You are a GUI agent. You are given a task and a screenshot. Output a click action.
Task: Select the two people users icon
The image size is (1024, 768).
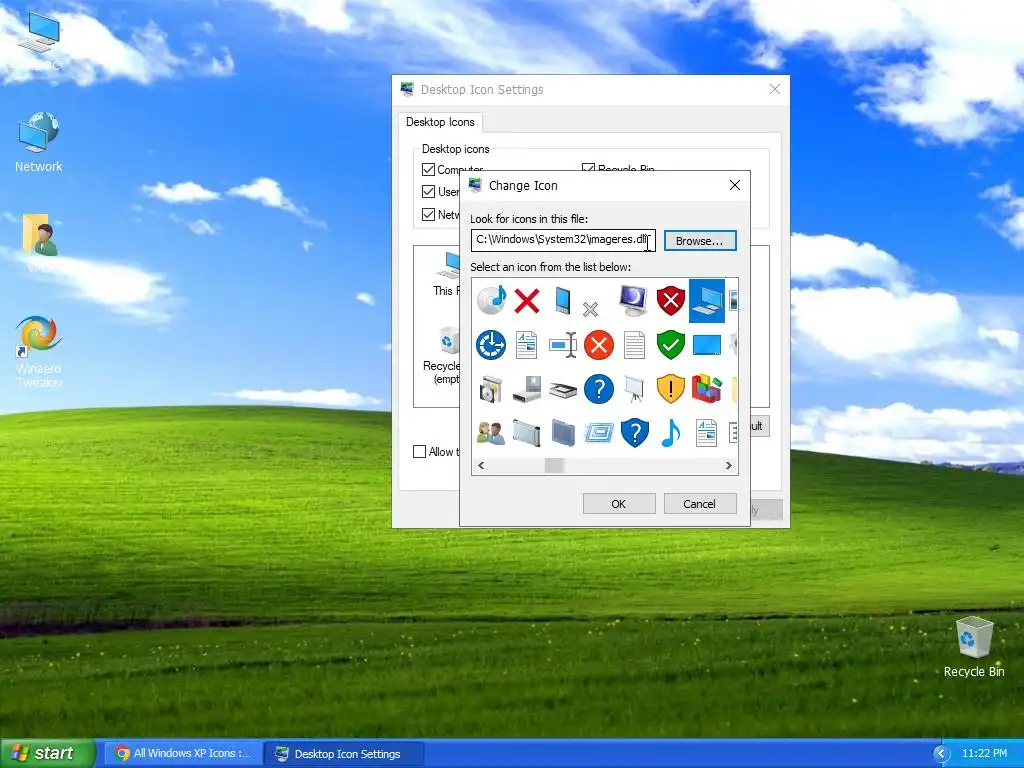[491, 434]
